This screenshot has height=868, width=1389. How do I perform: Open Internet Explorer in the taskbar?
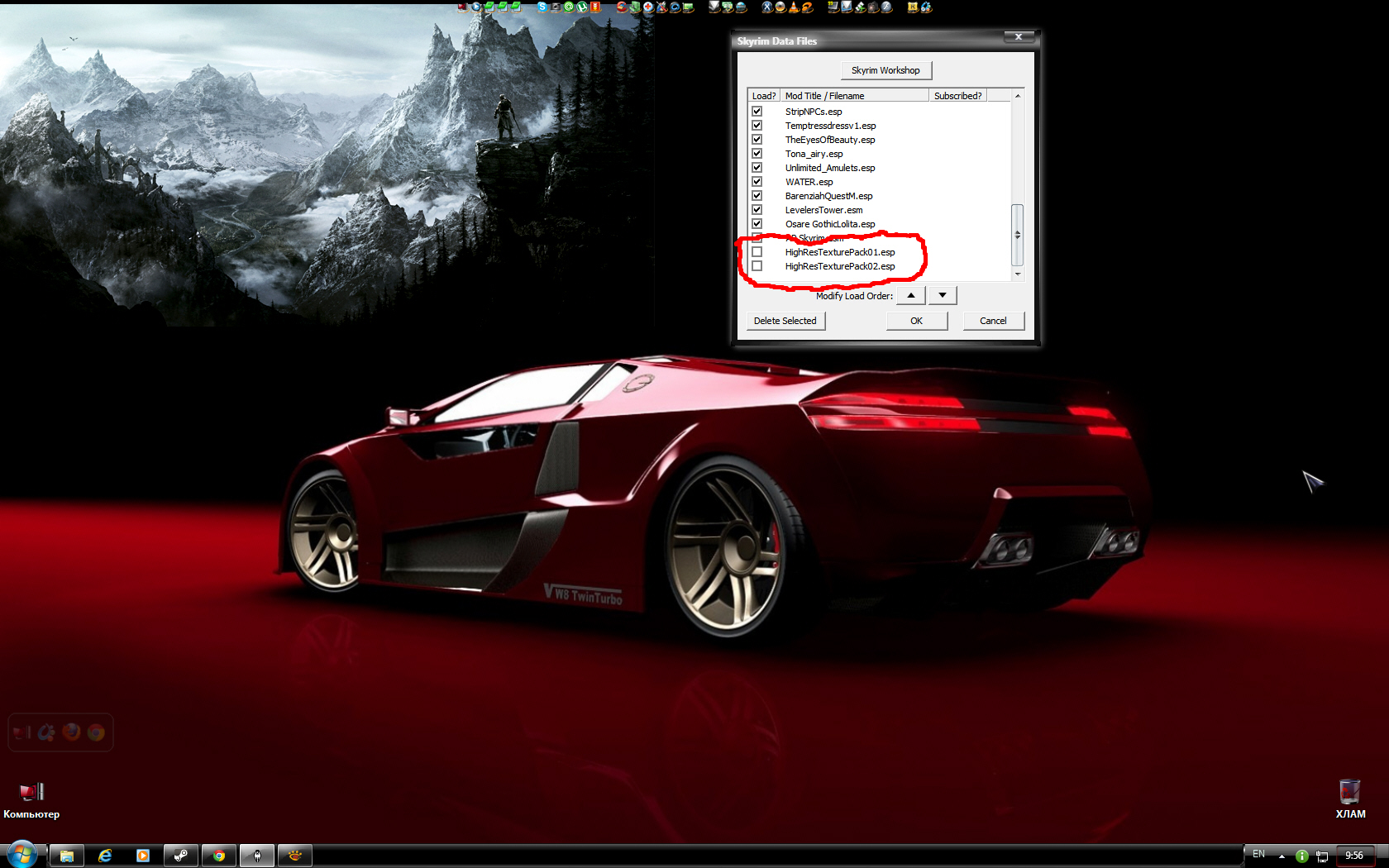[x=105, y=856]
